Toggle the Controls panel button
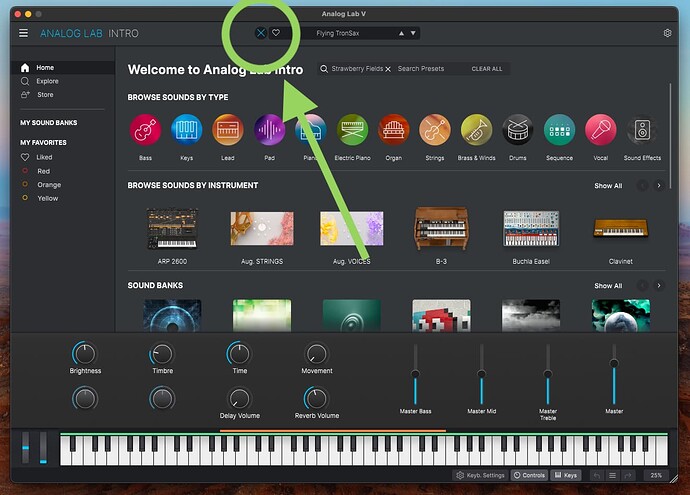Image resolution: width=690 pixels, height=495 pixels. (529, 475)
